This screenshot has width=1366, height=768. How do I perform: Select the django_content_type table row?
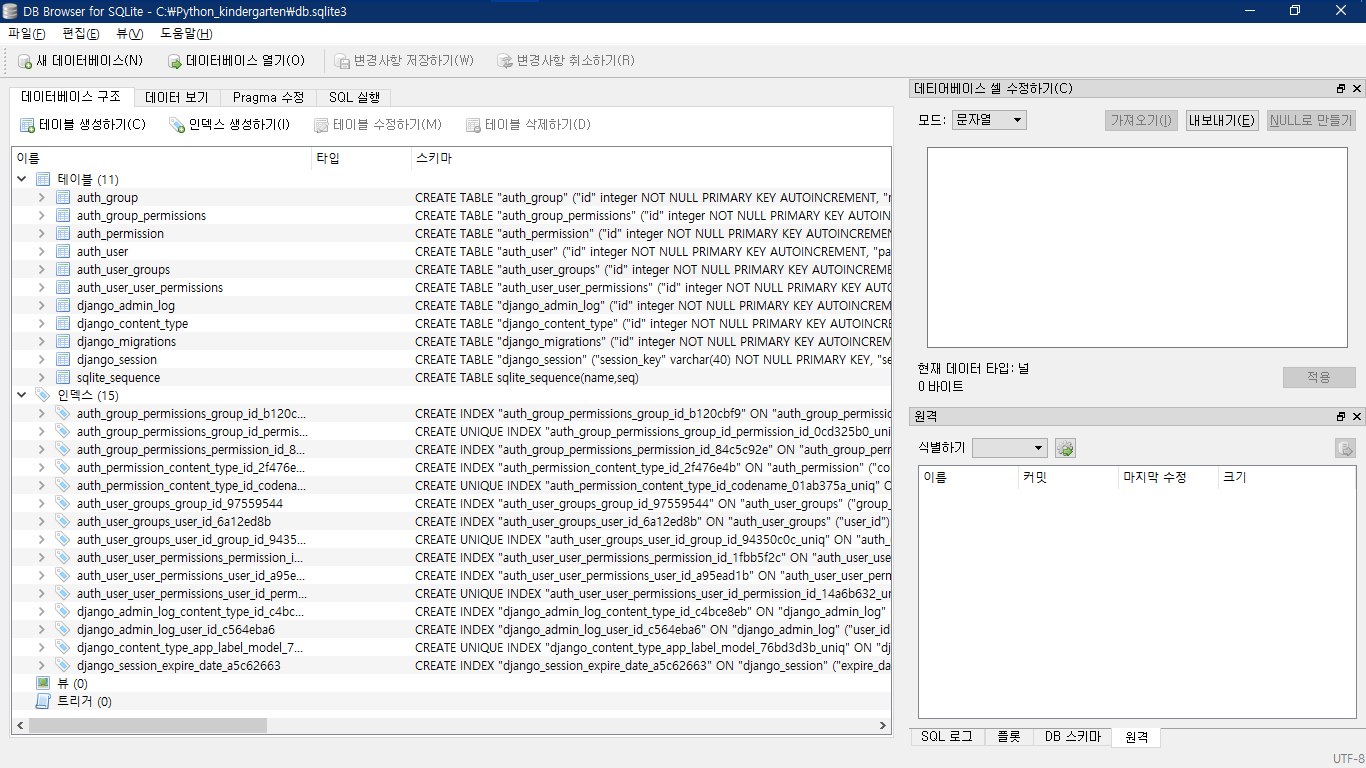tap(451, 323)
